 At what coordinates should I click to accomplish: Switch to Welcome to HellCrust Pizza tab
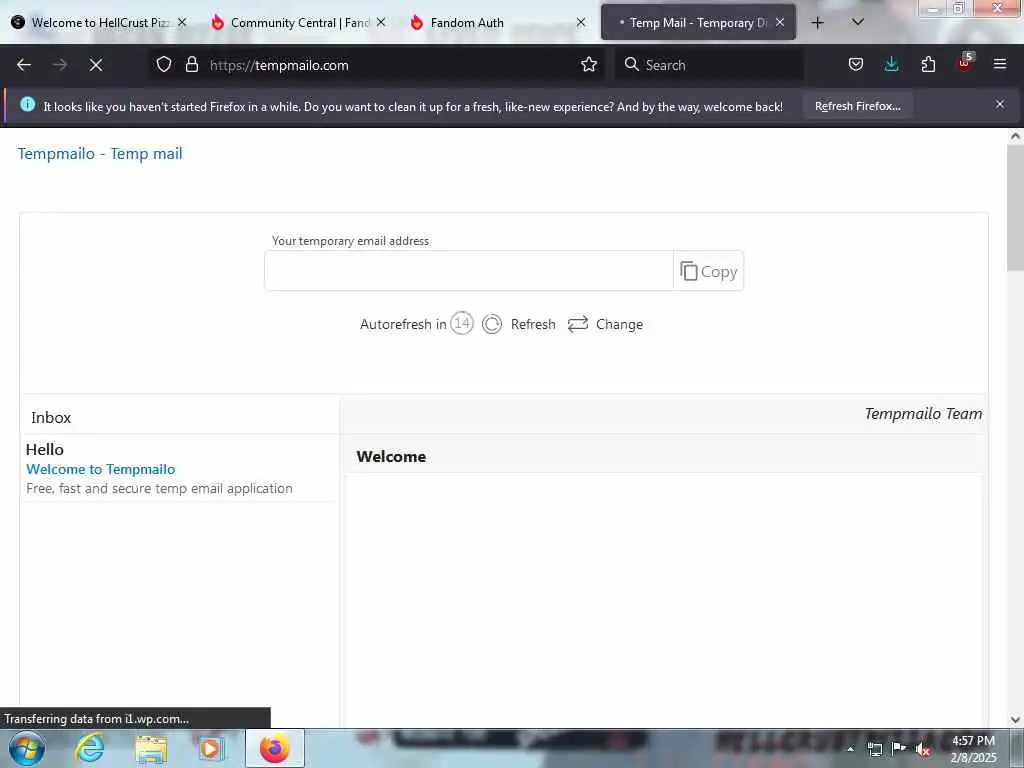tap(99, 23)
